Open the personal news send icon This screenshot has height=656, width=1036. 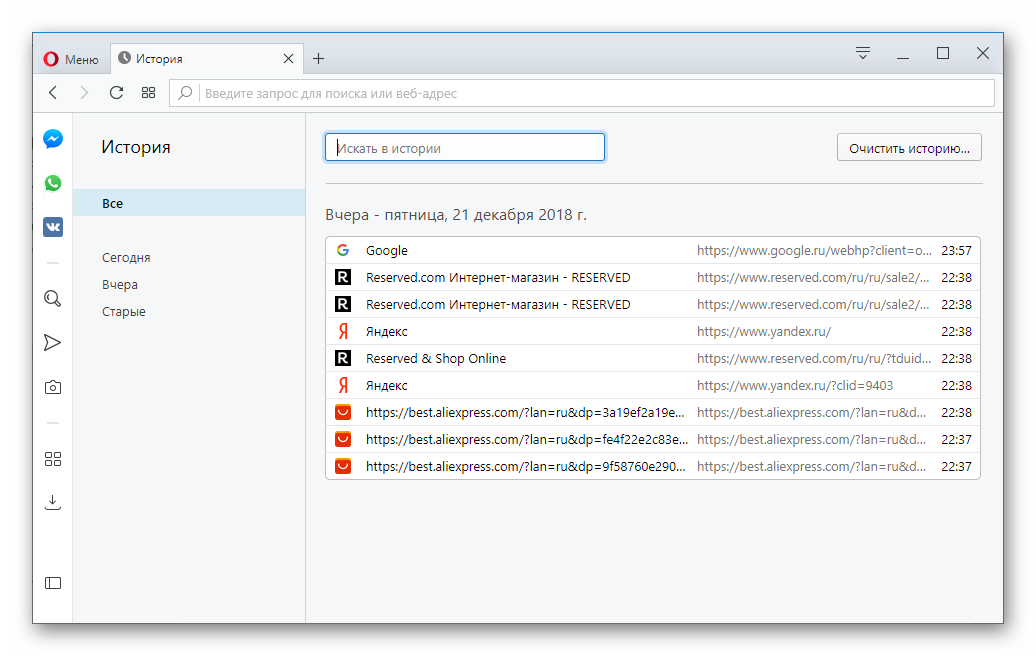[53, 343]
